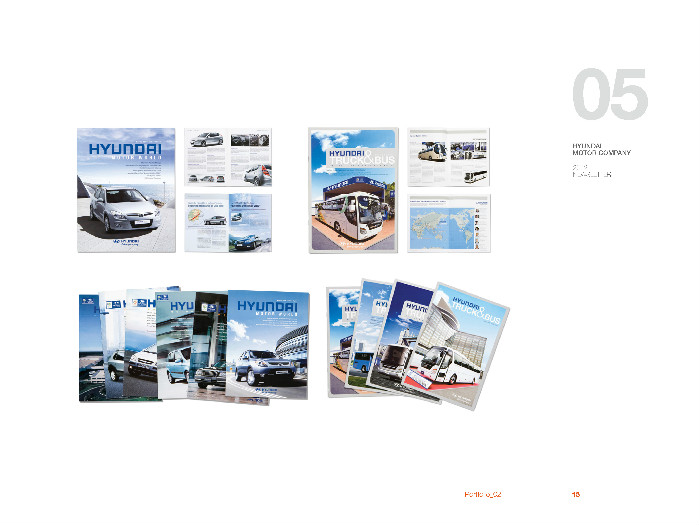Open the magazine spread showing silver hatchback photos
Image resolution: width=700 pixels, height=525 pixels.
[x=228, y=157]
